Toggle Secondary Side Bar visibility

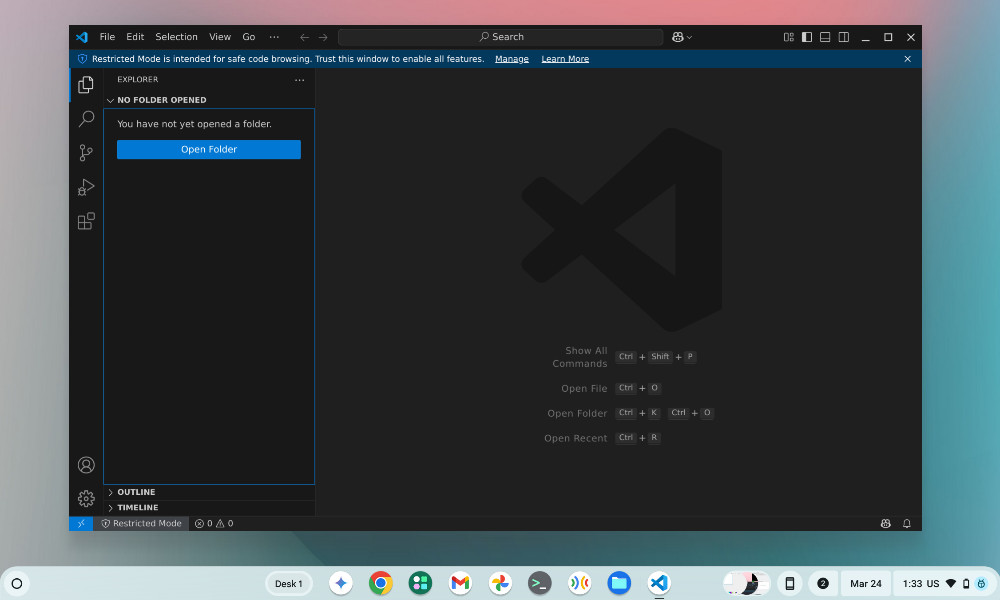pyautogui.click(x=844, y=37)
